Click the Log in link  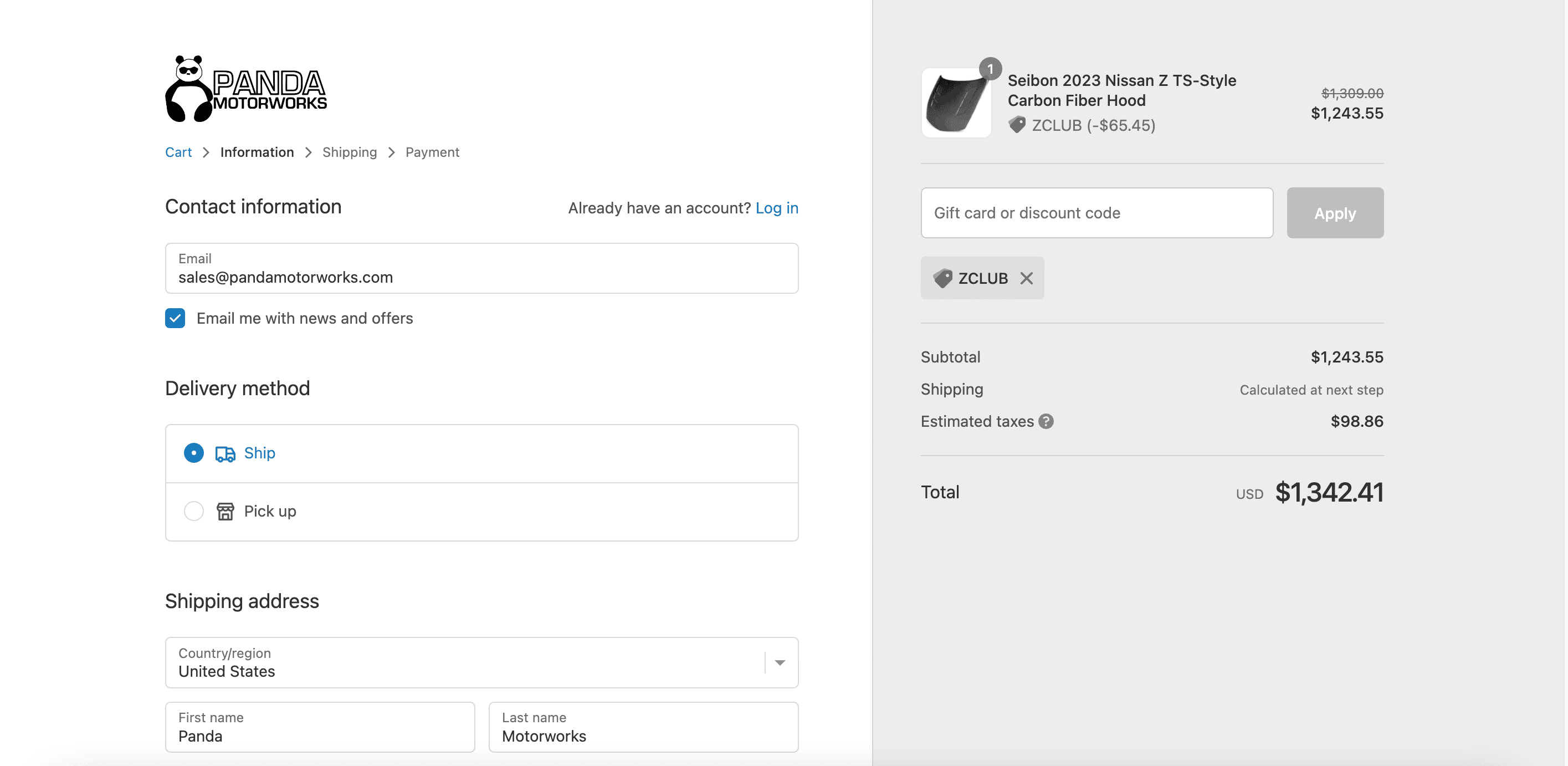pos(777,208)
